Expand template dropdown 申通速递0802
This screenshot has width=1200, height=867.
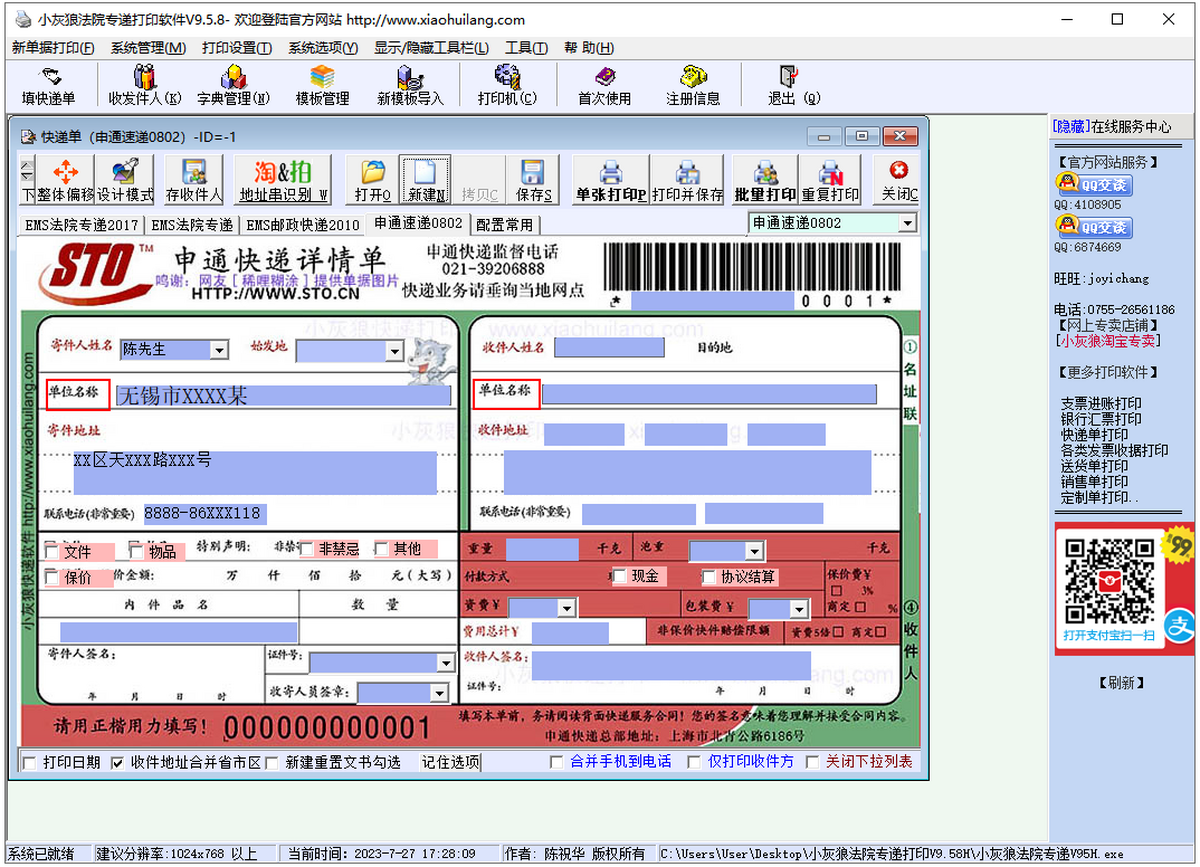tap(907, 223)
